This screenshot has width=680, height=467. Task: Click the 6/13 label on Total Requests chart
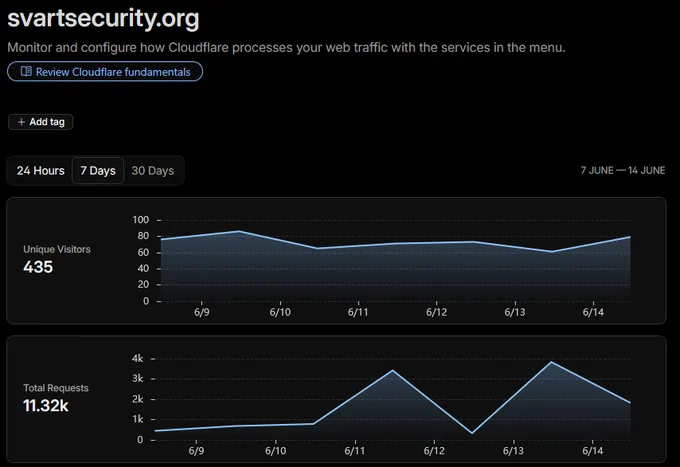(x=513, y=451)
